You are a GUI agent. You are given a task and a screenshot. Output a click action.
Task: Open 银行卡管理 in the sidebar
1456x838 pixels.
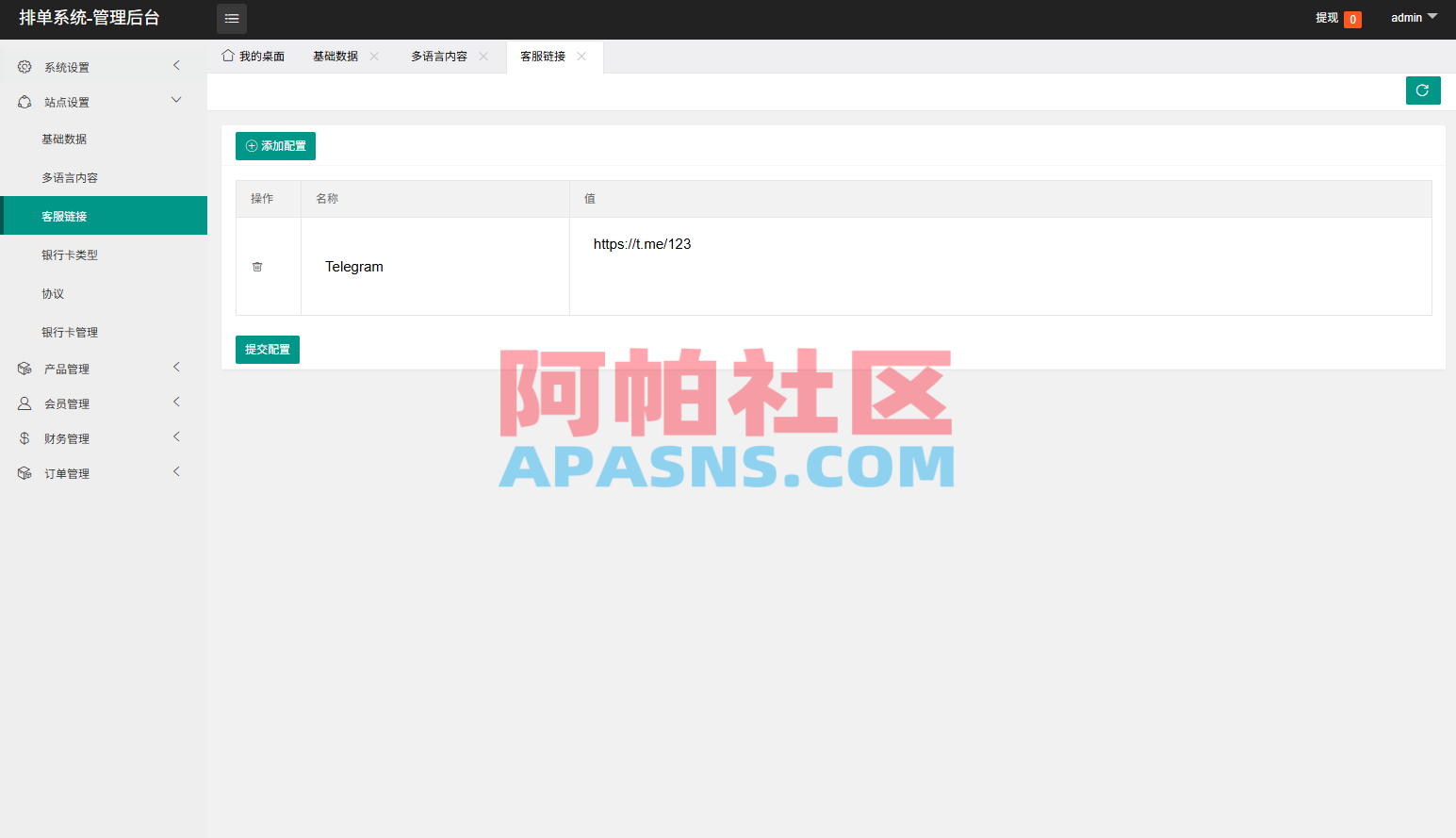point(104,332)
